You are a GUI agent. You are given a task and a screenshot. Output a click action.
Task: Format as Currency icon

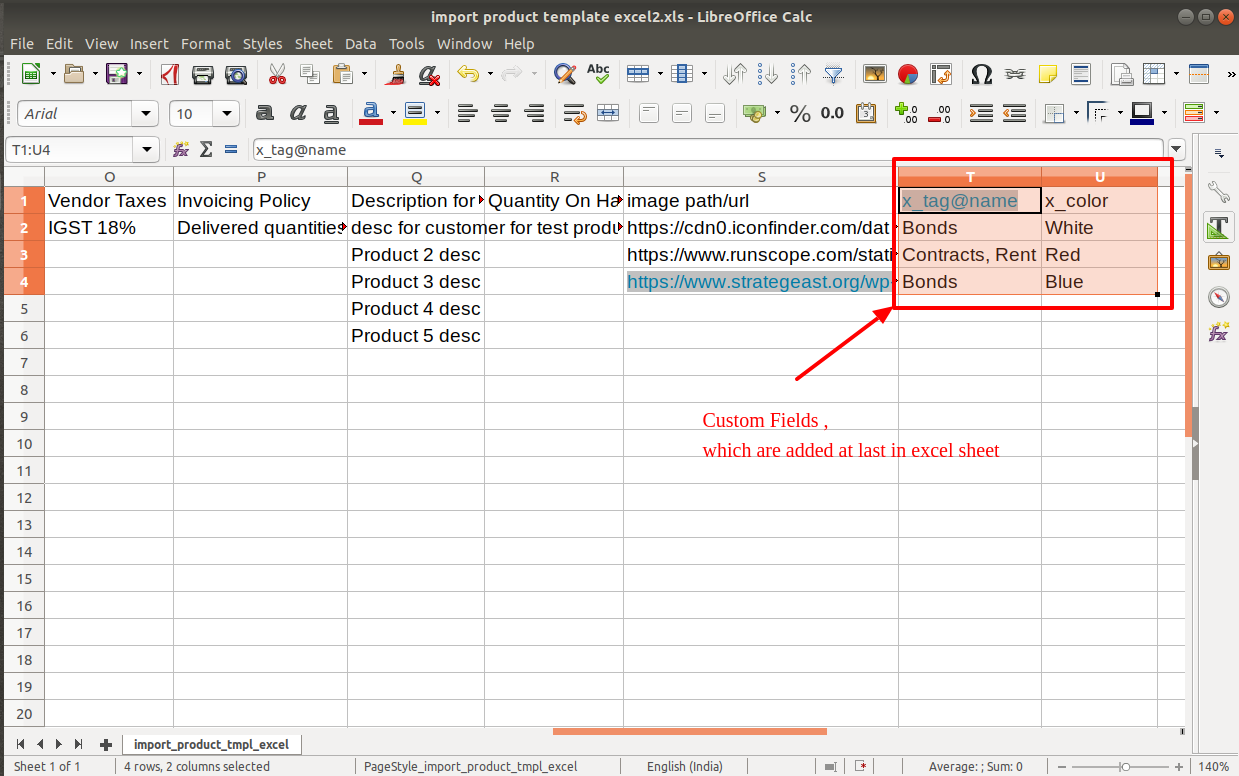click(755, 113)
